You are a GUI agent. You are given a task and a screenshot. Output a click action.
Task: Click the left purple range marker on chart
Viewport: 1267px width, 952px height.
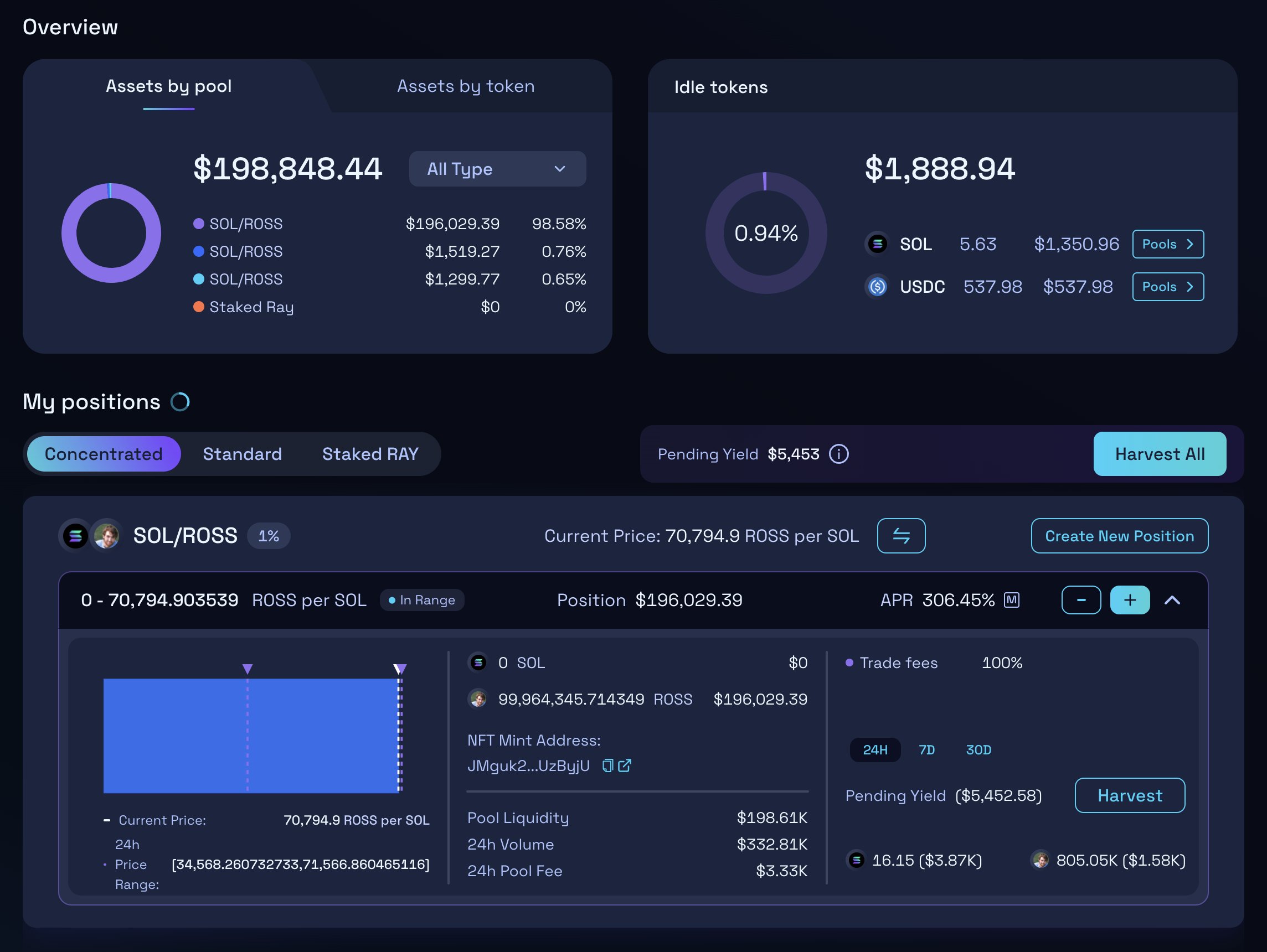(248, 669)
